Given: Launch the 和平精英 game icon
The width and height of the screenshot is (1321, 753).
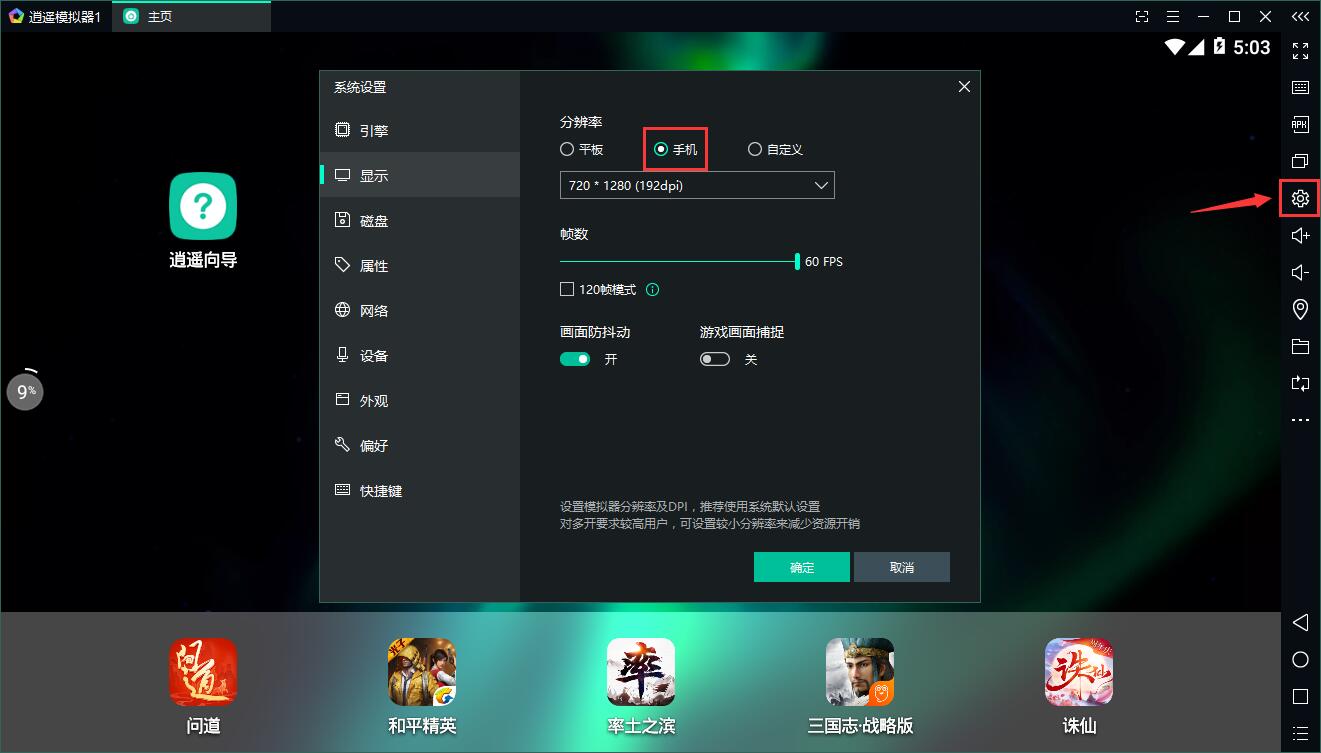Looking at the screenshot, I should [422, 672].
